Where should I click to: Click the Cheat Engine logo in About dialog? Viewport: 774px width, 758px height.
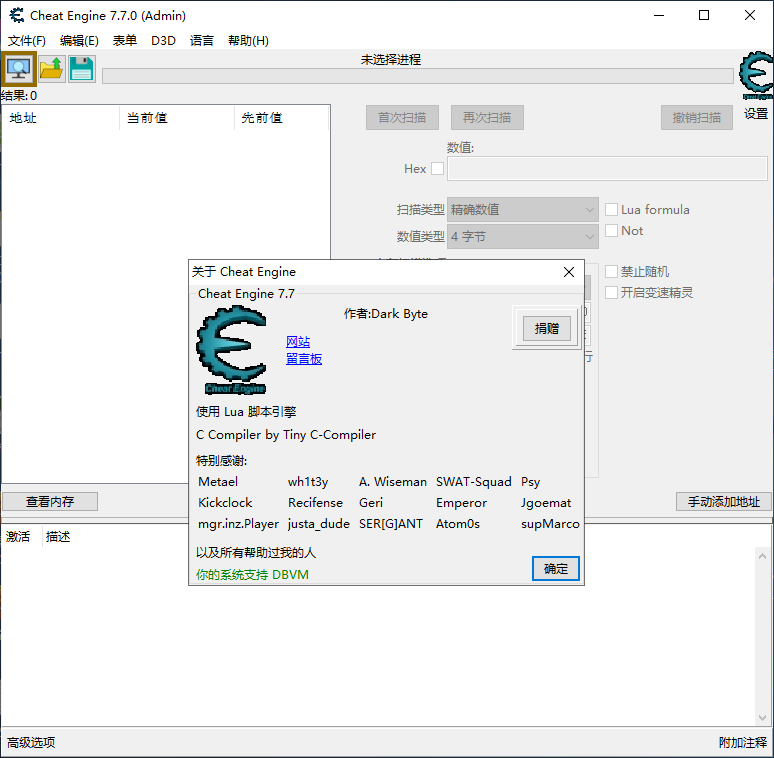(232, 350)
